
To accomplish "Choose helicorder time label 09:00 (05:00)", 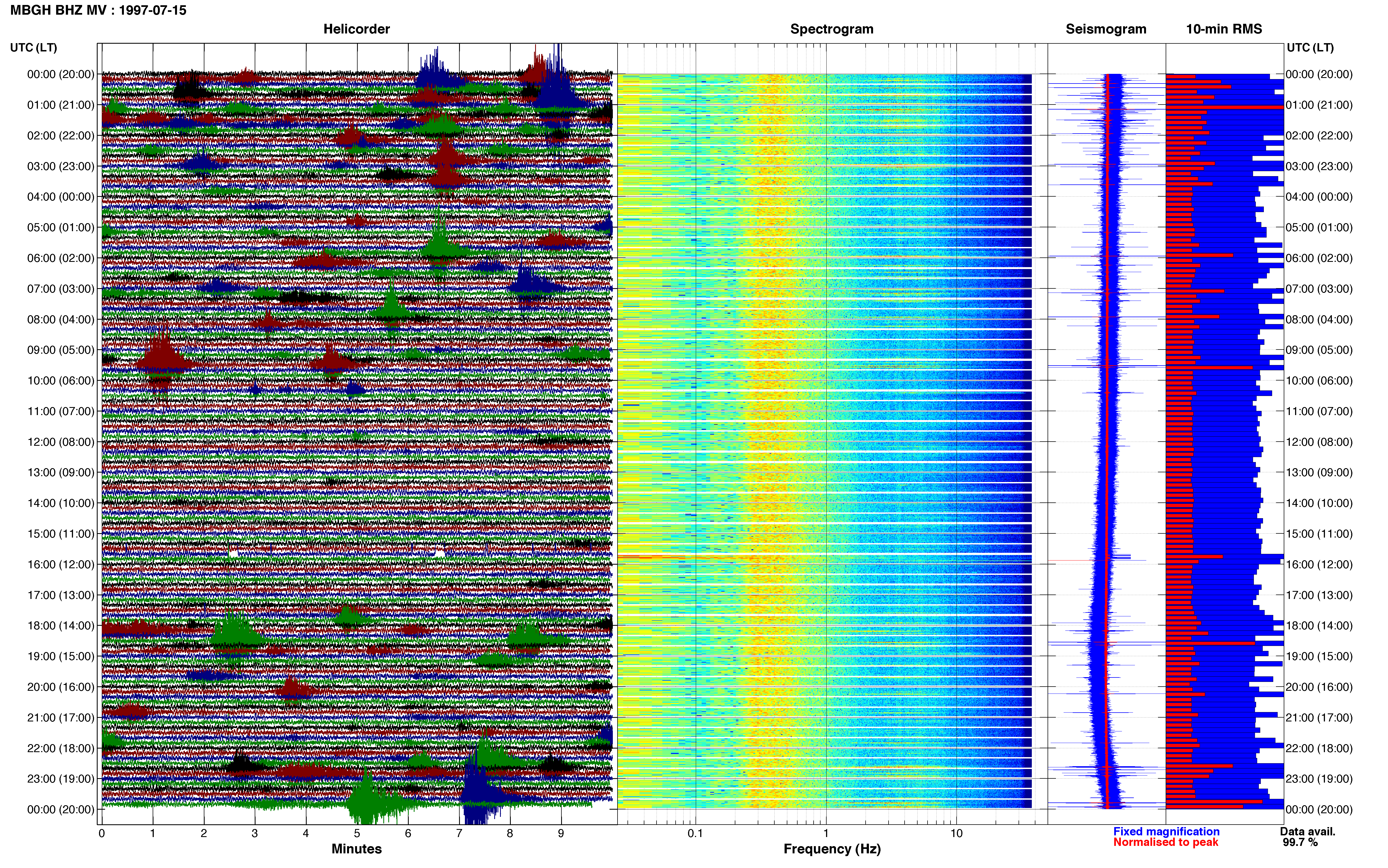I will (x=61, y=350).
